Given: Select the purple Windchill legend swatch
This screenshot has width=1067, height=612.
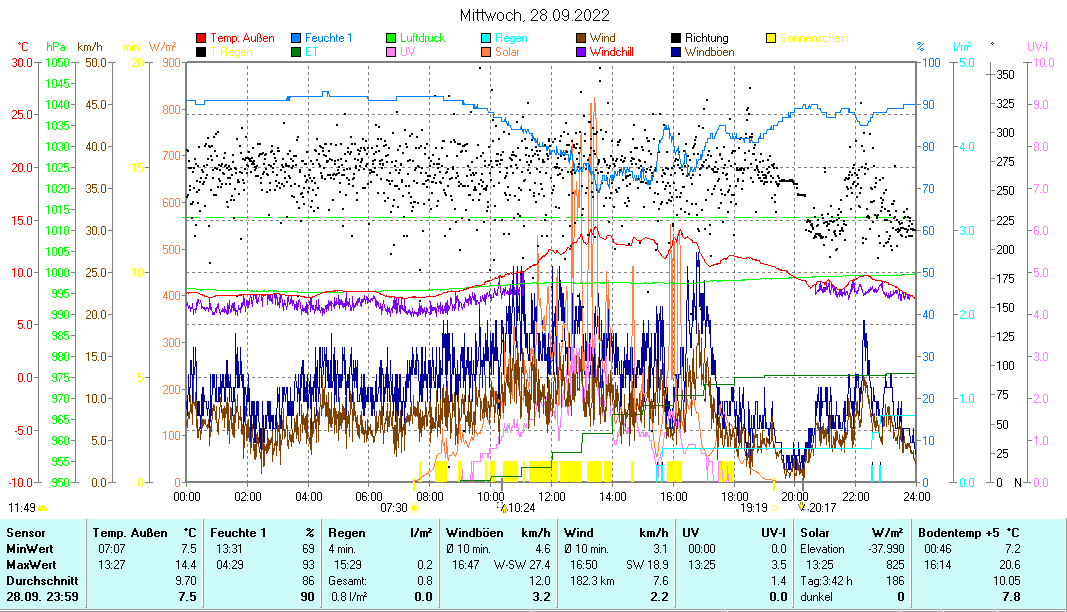Looking at the screenshot, I should [582, 51].
